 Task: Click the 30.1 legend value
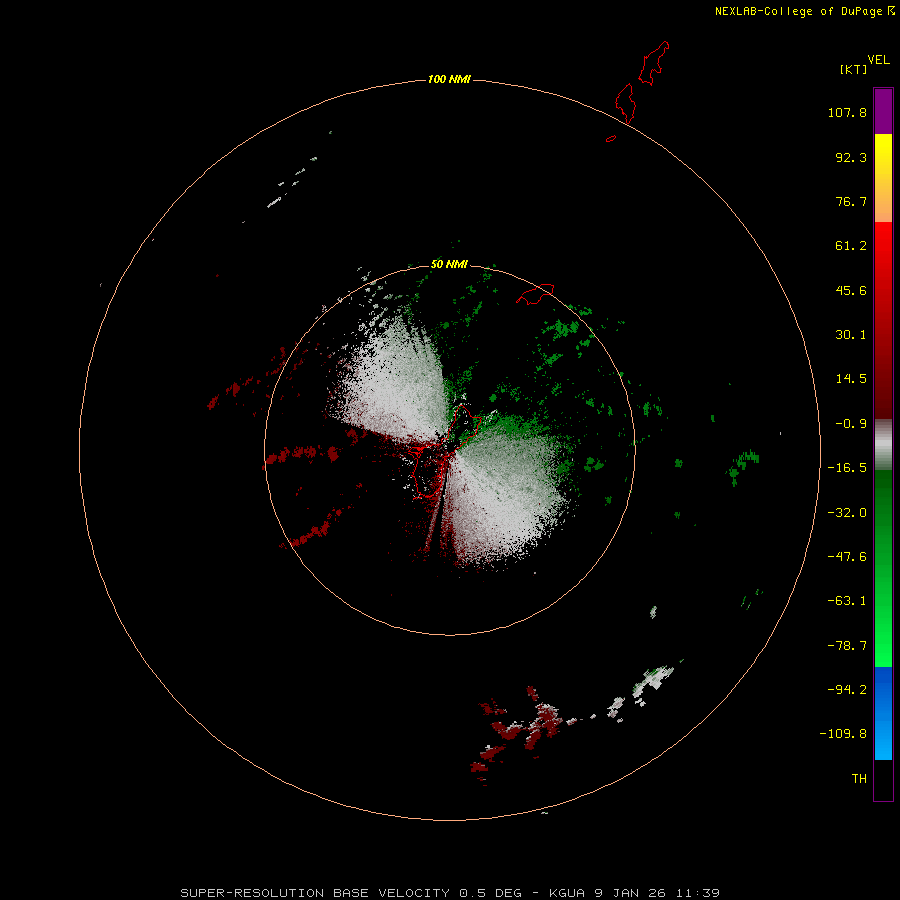pyautogui.click(x=851, y=335)
